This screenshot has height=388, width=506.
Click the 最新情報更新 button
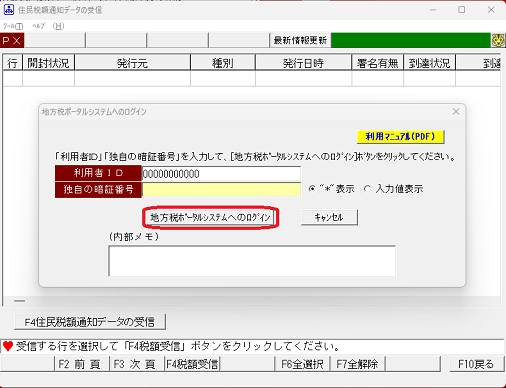pyautogui.click(x=300, y=40)
